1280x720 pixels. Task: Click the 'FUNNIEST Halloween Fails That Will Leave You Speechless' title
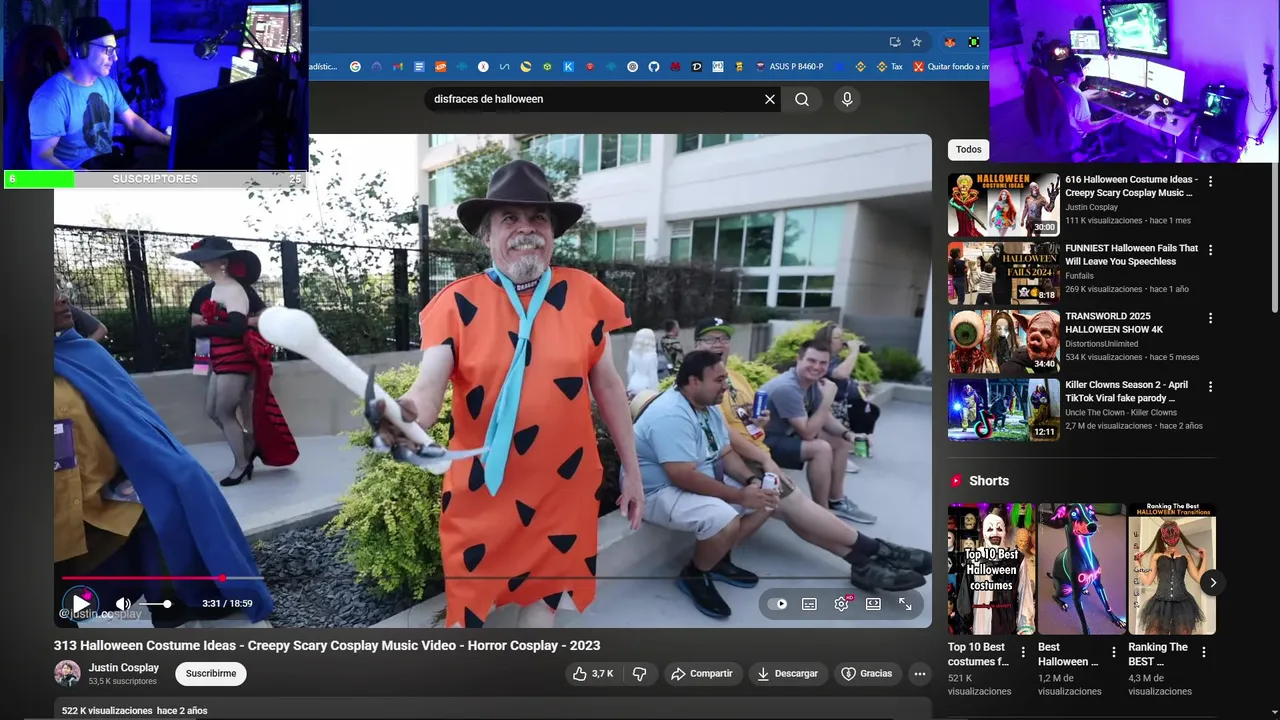[1131, 255]
